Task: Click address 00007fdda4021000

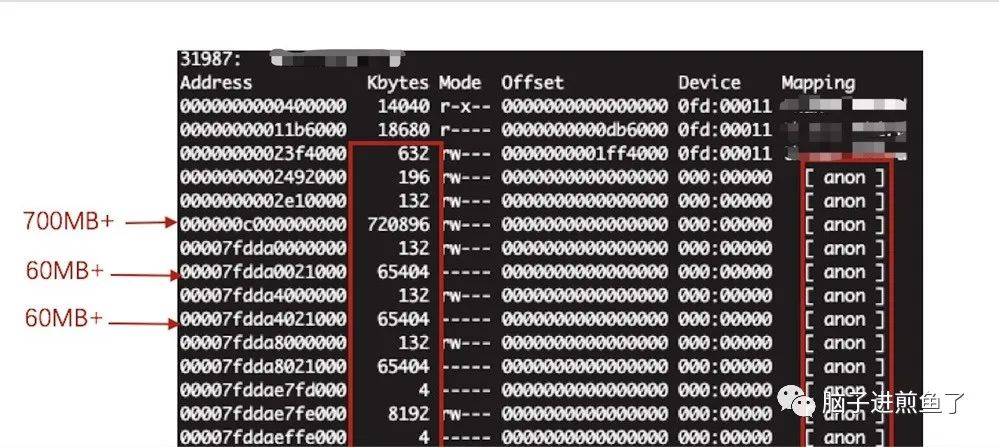Action: pos(263,319)
